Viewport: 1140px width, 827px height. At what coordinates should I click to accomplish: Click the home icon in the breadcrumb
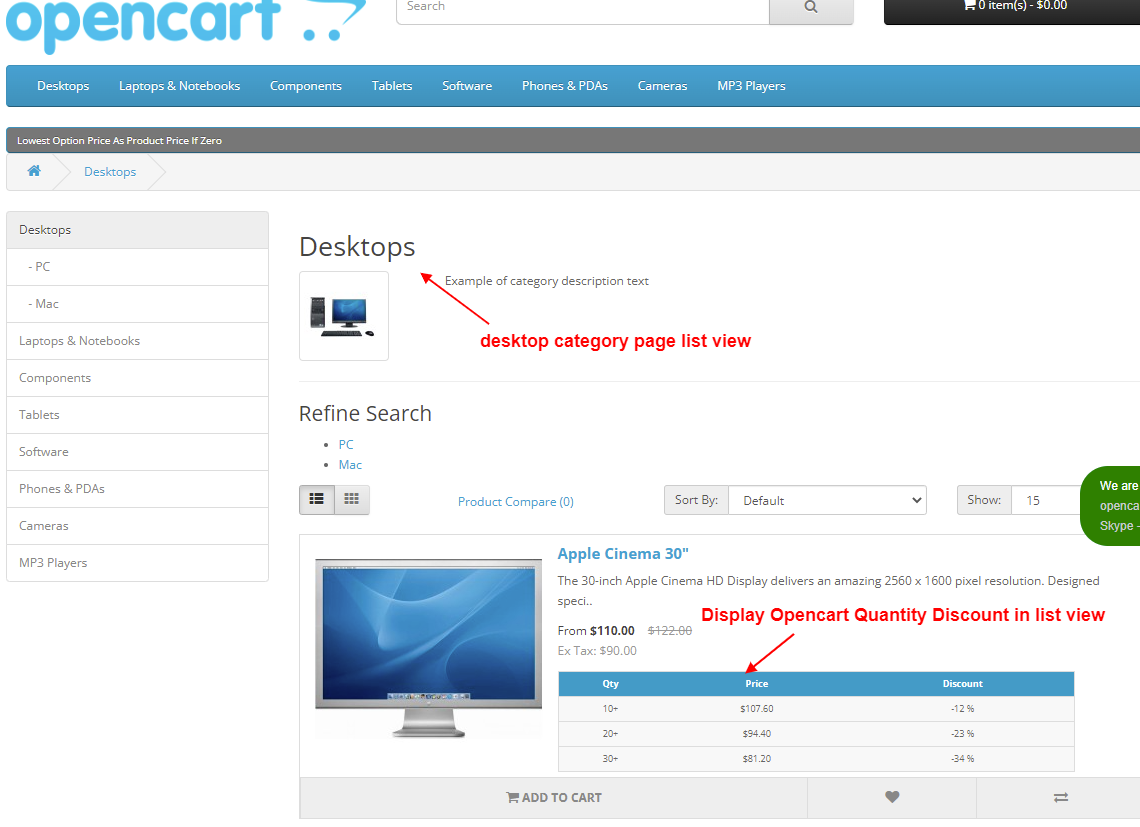(34, 171)
